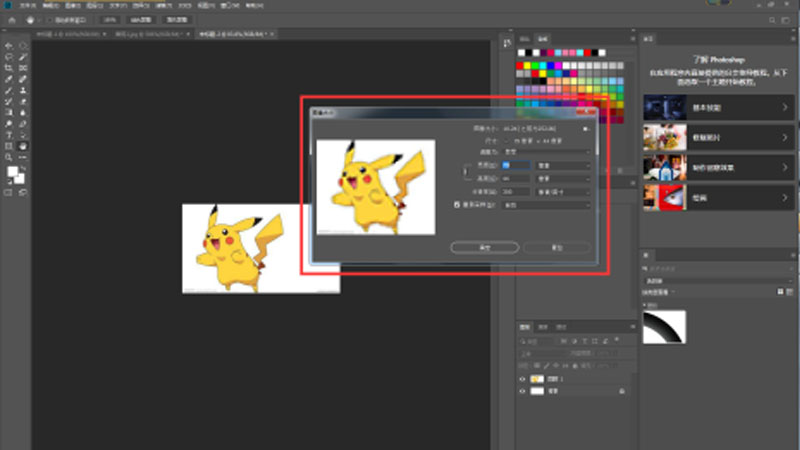Pick the red swatch in Swatches grid

(519, 66)
